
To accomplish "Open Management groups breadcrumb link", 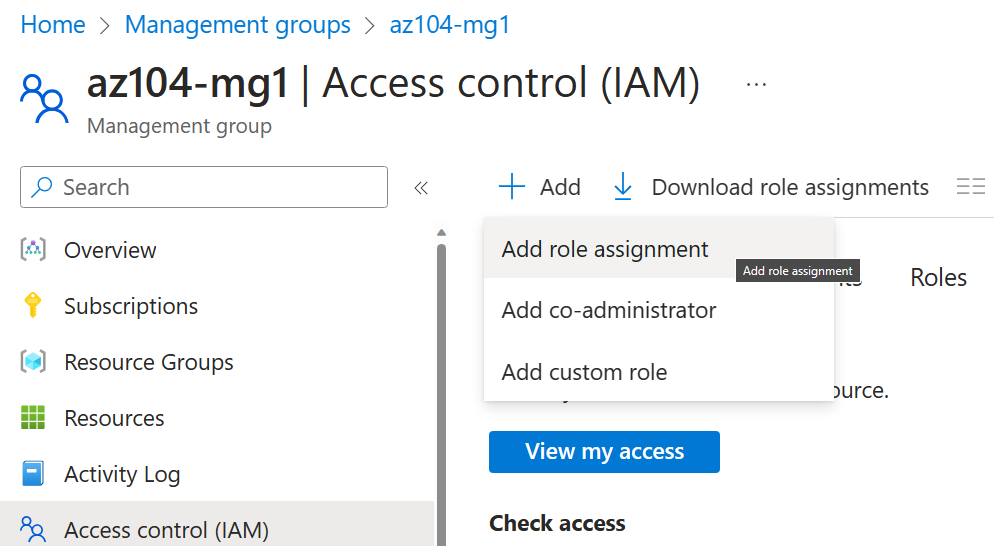I will tap(237, 25).
